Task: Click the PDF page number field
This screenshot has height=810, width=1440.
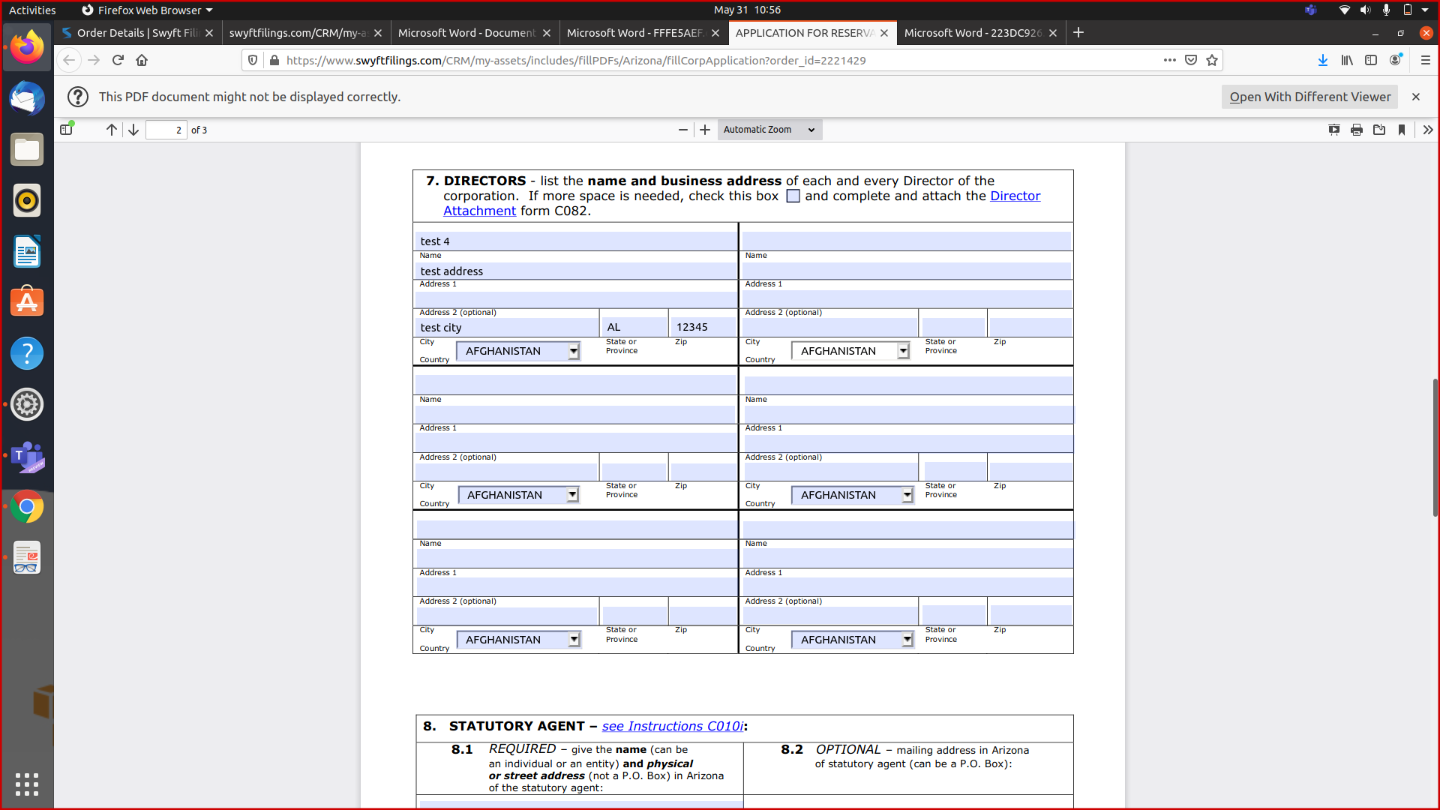Action: pyautogui.click(x=166, y=130)
